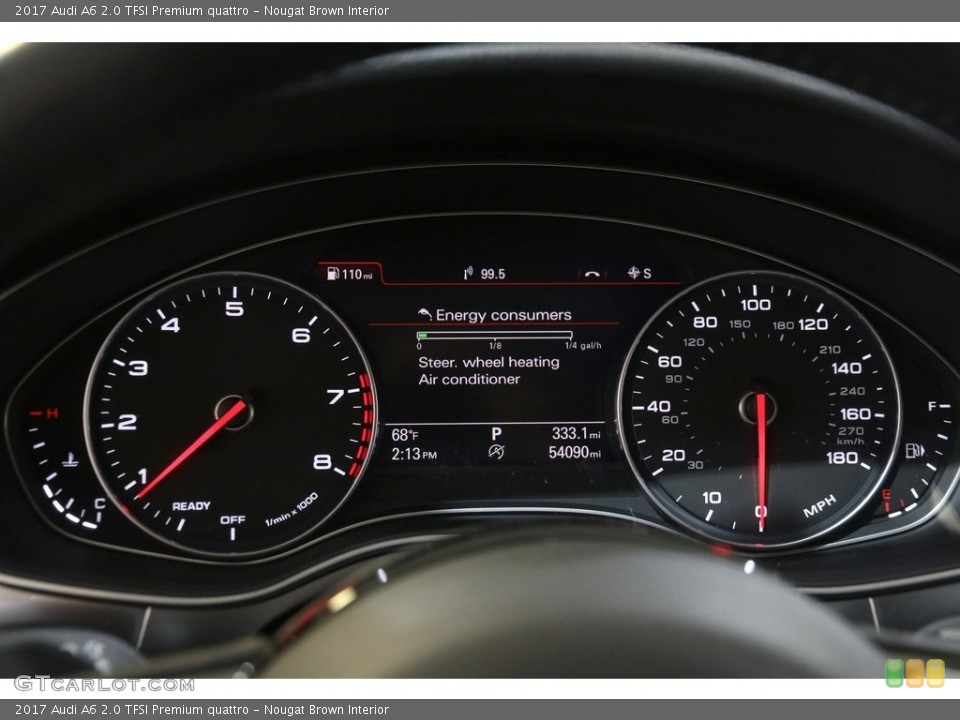The width and height of the screenshot is (960, 720).
Task: Click the fuel pump icon beside 110 mi
Action: tap(333, 273)
